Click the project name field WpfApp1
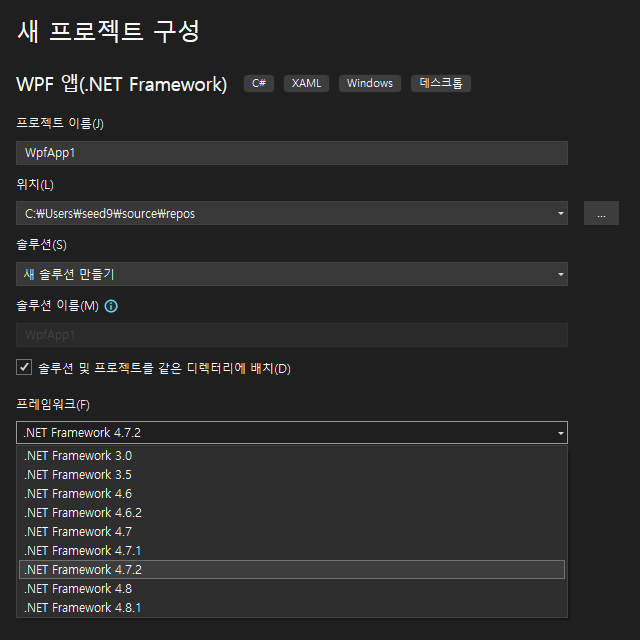Viewport: 640px width, 640px height. click(292, 153)
